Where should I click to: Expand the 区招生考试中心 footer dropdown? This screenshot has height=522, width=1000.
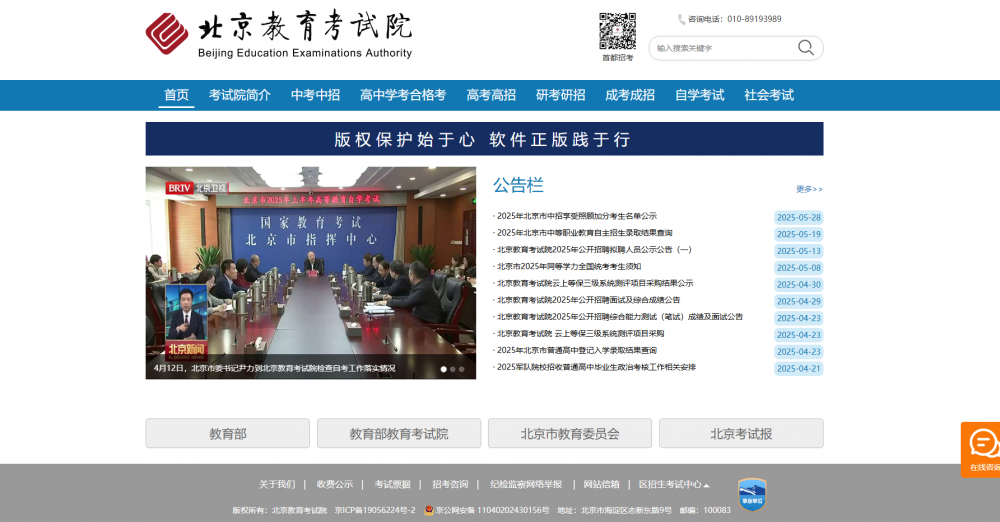click(674, 484)
